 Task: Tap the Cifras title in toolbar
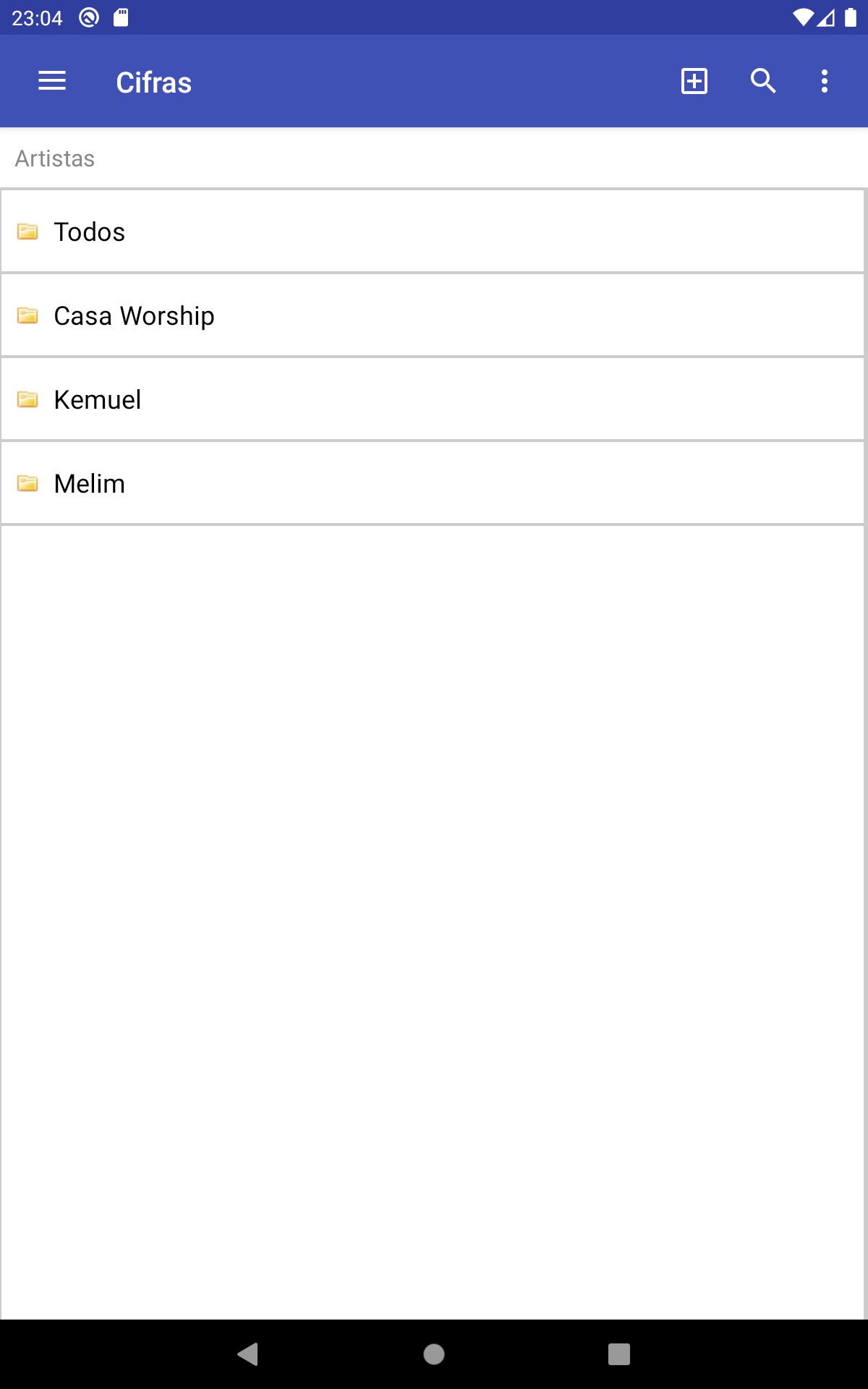click(153, 82)
